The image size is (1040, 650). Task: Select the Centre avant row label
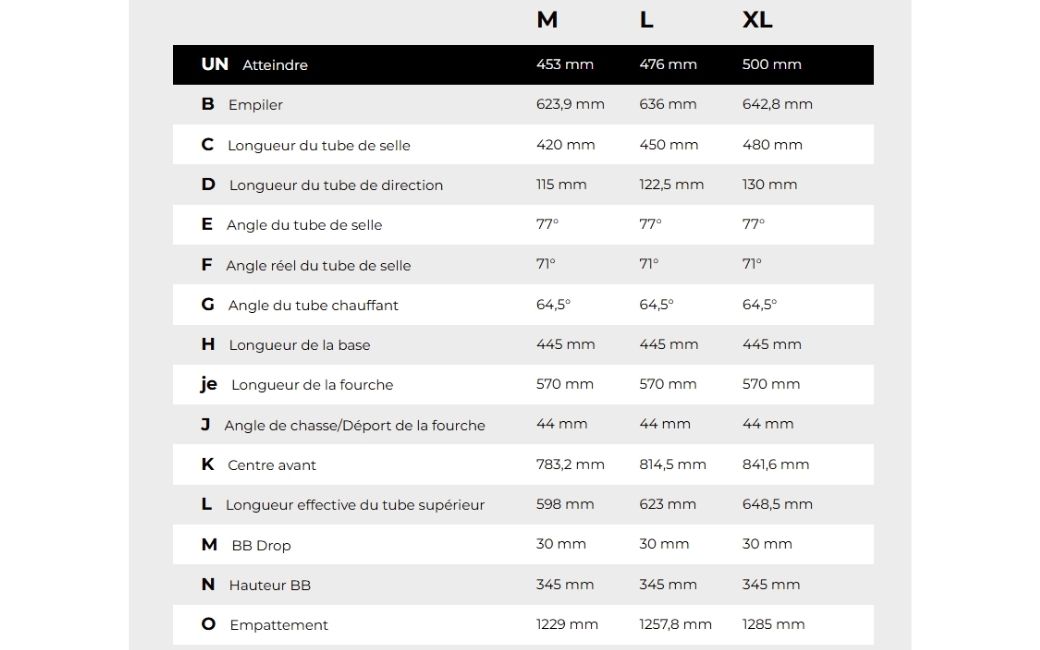pyautogui.click(x=272, y=465)
